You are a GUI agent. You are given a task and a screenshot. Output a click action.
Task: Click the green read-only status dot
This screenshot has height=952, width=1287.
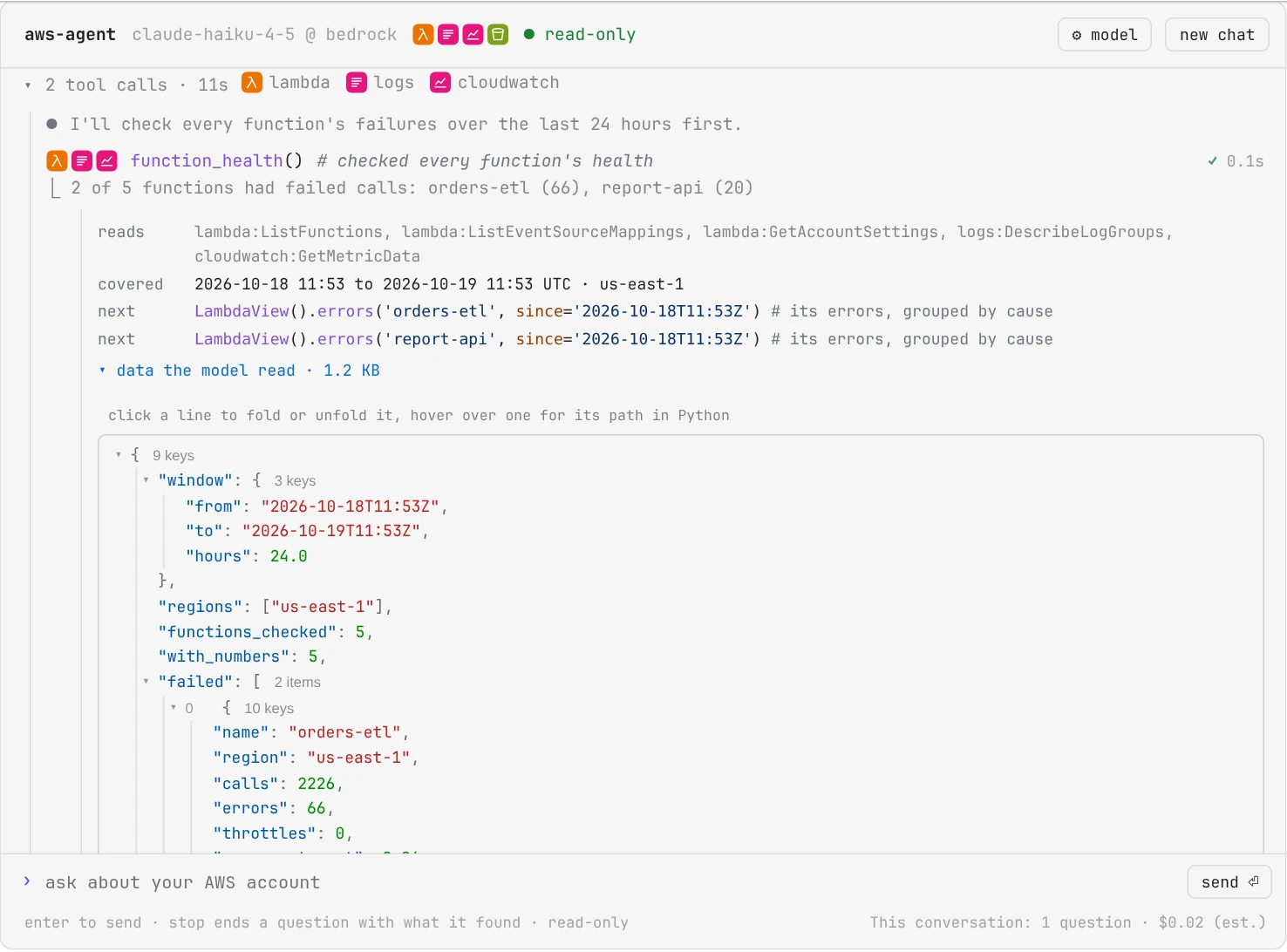click(x=529, y=35)
